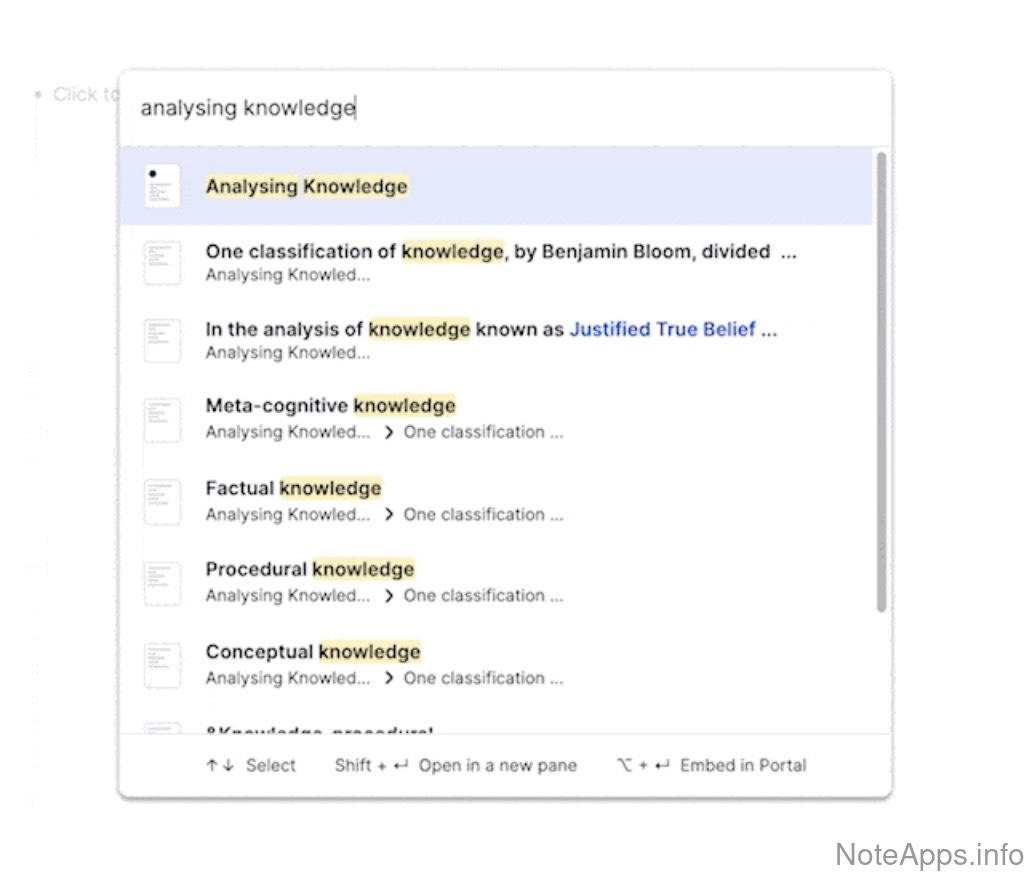This screenshot has height=874, width=1026.
Task: Click the 'Open in a new pane' hint
Action: pos(497,766)
